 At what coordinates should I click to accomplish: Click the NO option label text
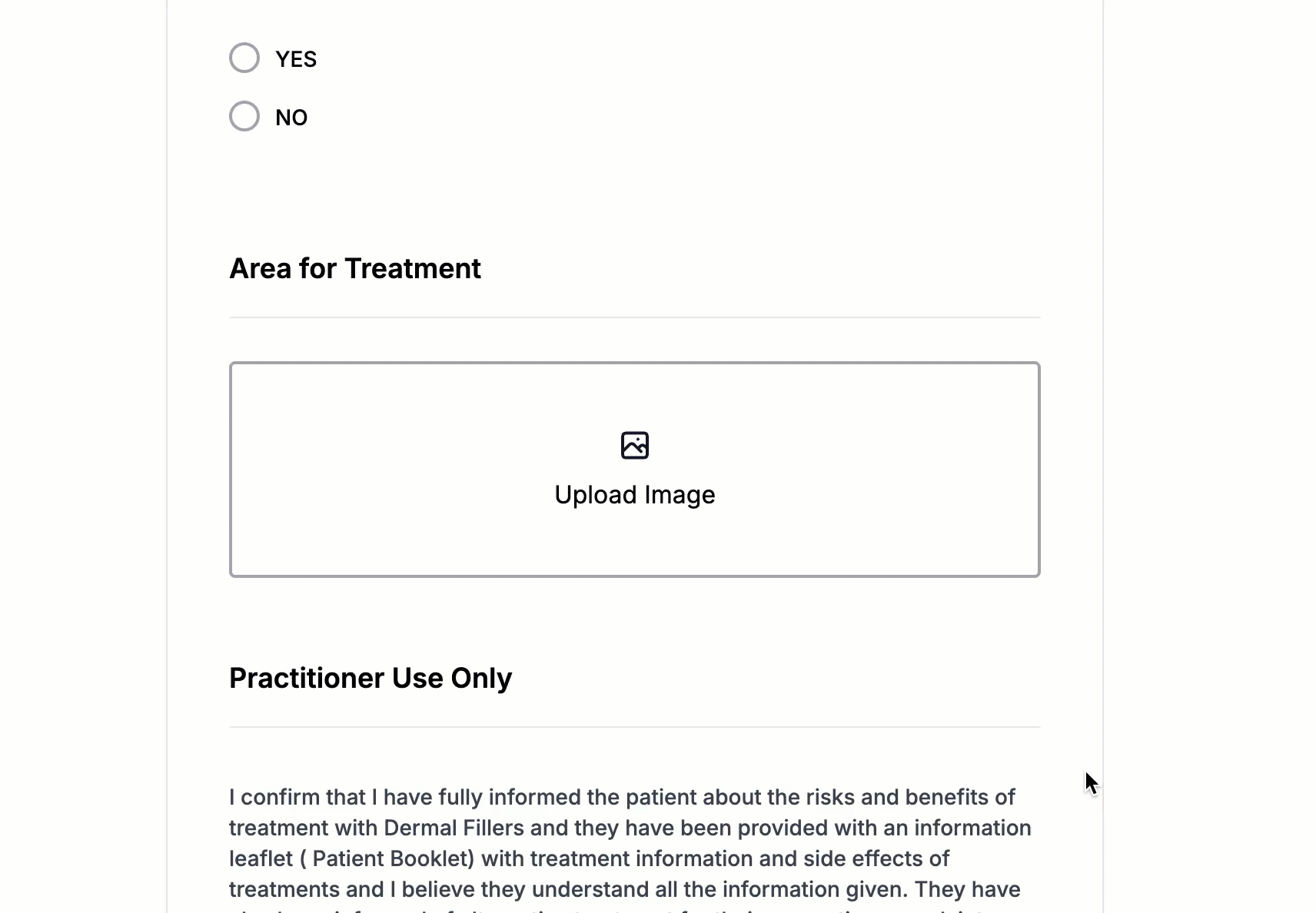pos(291,118)
